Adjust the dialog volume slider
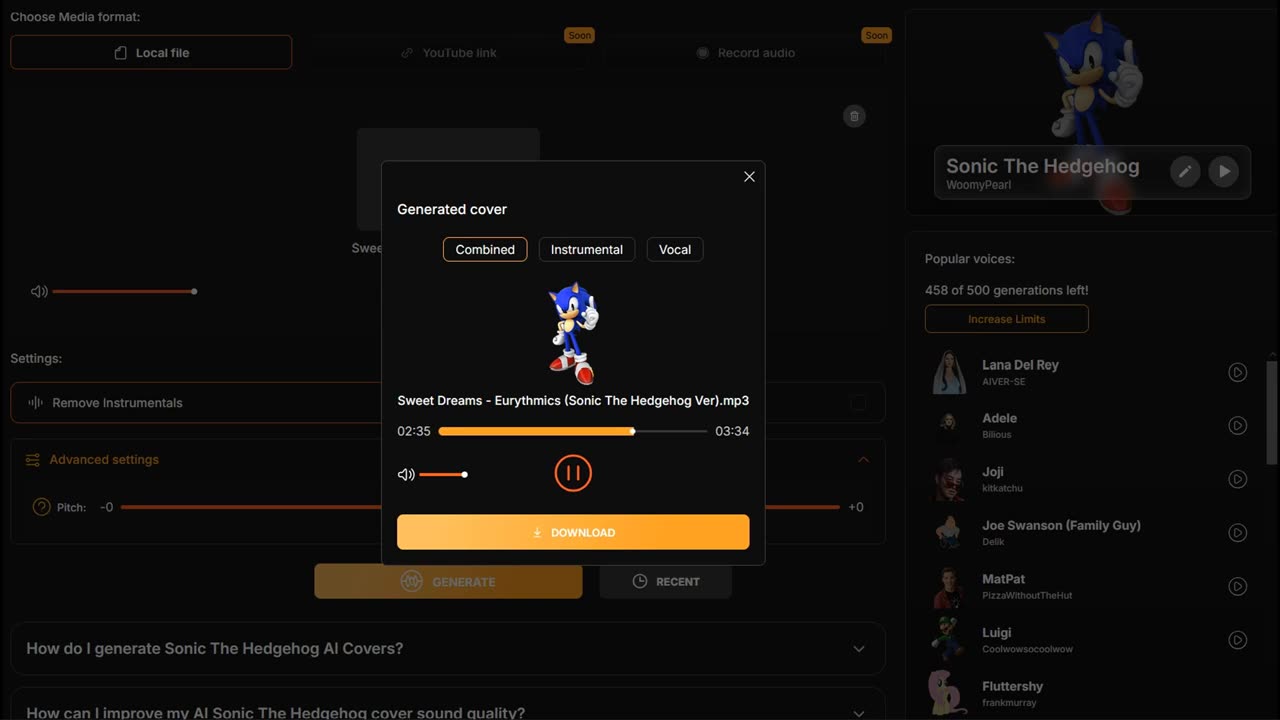This screenshot has width=1280, height=720. click(x=442, y=474)
